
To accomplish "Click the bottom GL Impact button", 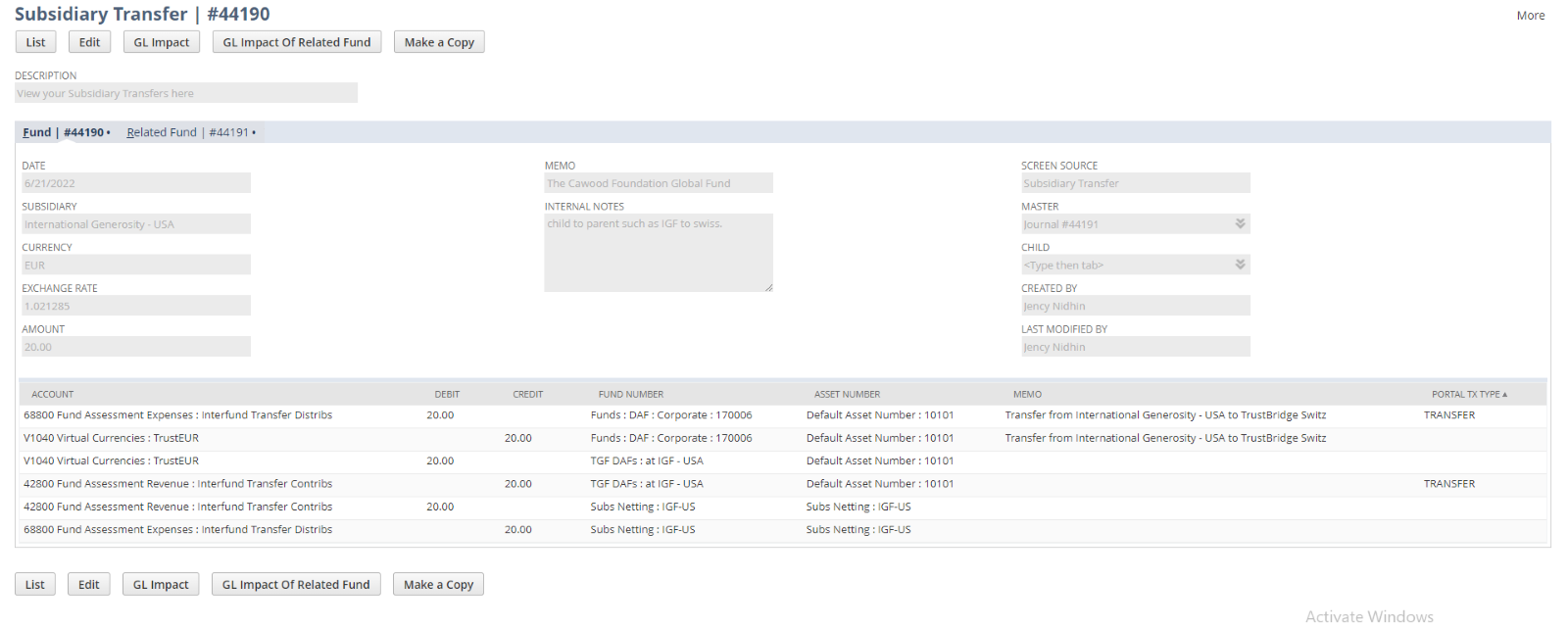I will coord(161,585).
